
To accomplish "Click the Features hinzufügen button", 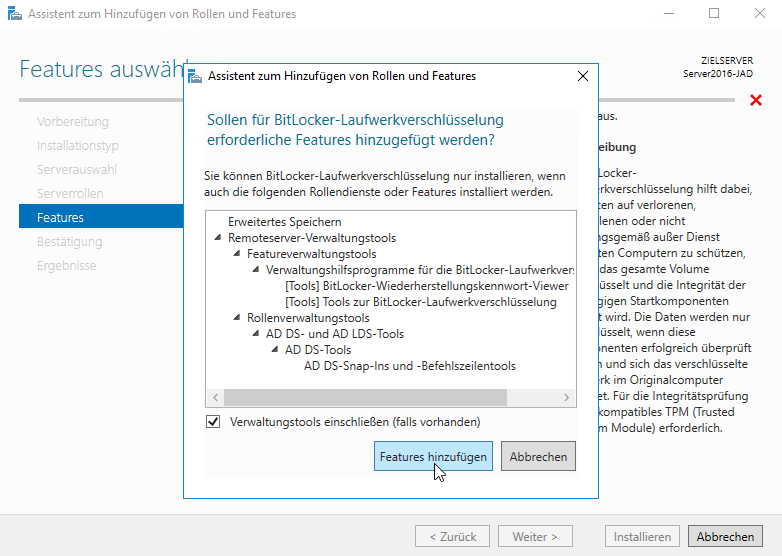I will coord(433,456).
